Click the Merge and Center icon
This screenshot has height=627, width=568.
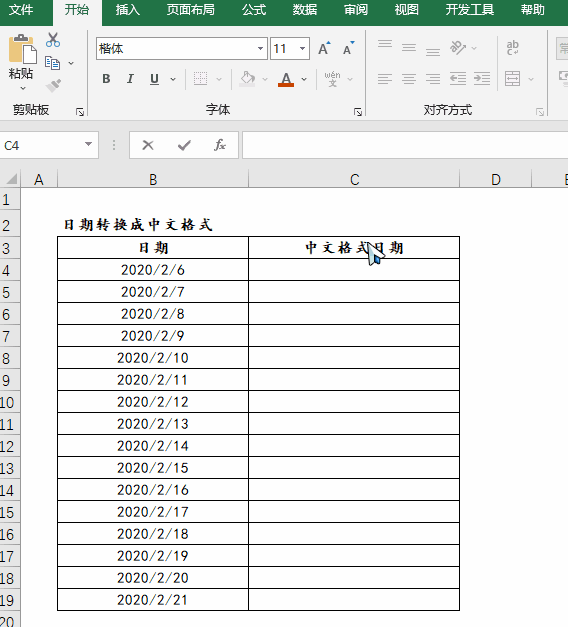click(x=512, y=79)
